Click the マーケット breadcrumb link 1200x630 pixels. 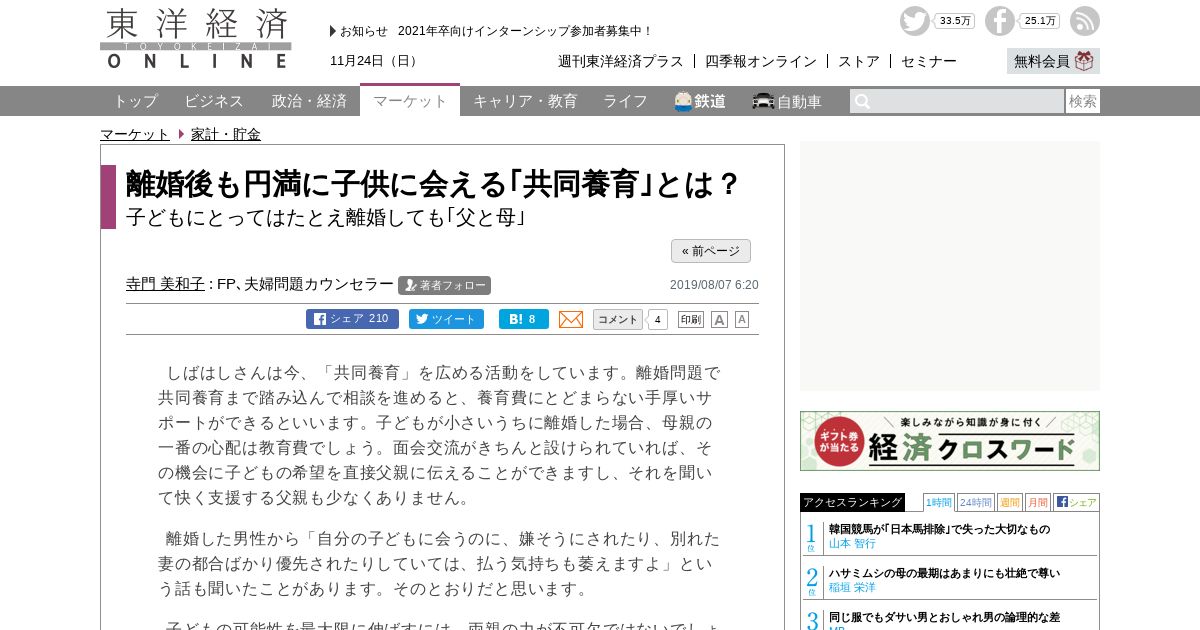pyautogui.click(x=135, y=134)
